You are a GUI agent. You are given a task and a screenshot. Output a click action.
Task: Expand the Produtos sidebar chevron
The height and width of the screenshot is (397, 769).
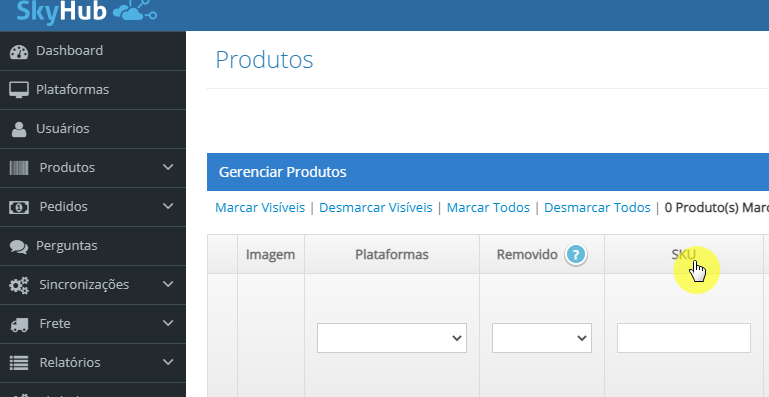168,167
